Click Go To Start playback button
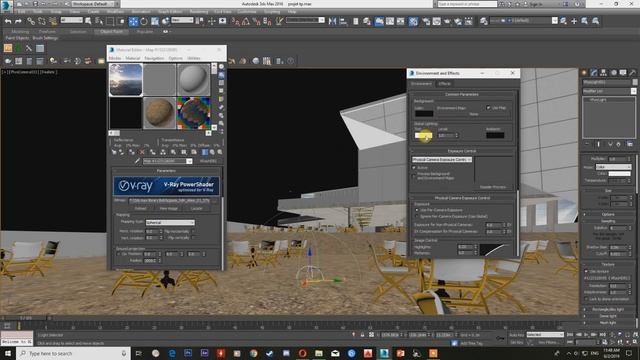640x360 pixels. coord(570,335)
